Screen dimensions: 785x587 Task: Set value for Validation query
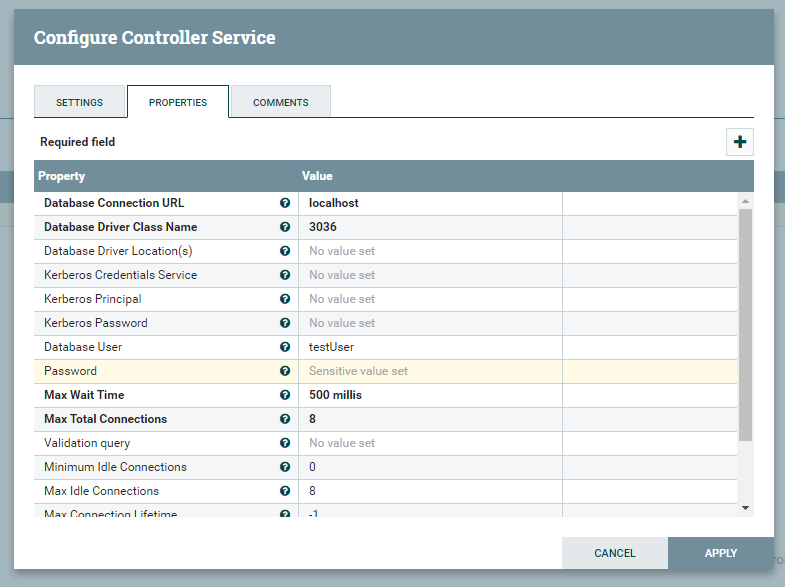430,443
